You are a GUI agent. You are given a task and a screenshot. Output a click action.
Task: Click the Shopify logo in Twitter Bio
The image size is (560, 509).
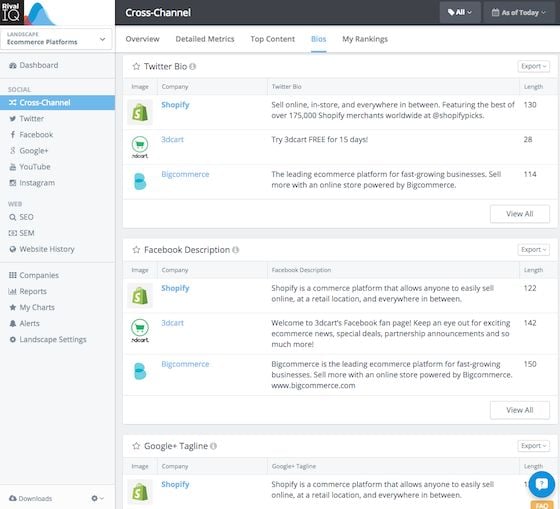(140, 113)
